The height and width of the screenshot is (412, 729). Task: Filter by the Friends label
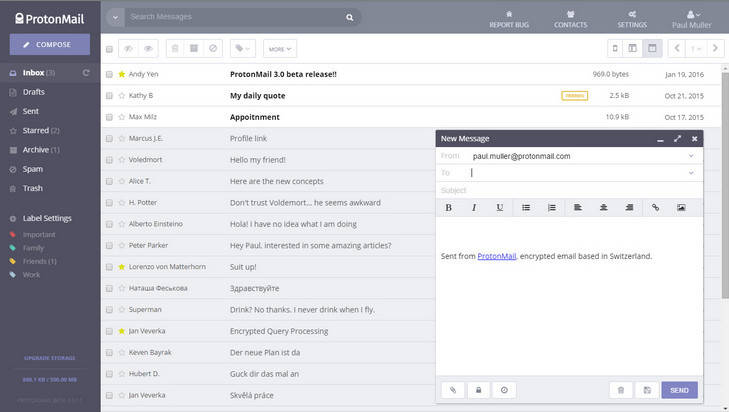tap(40, 261)
